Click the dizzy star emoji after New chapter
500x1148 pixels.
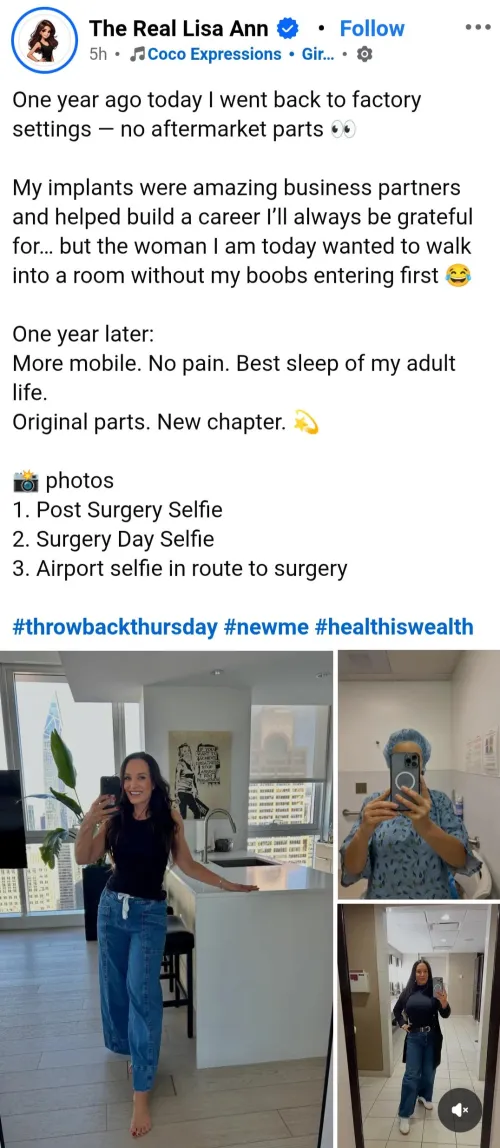305,422
